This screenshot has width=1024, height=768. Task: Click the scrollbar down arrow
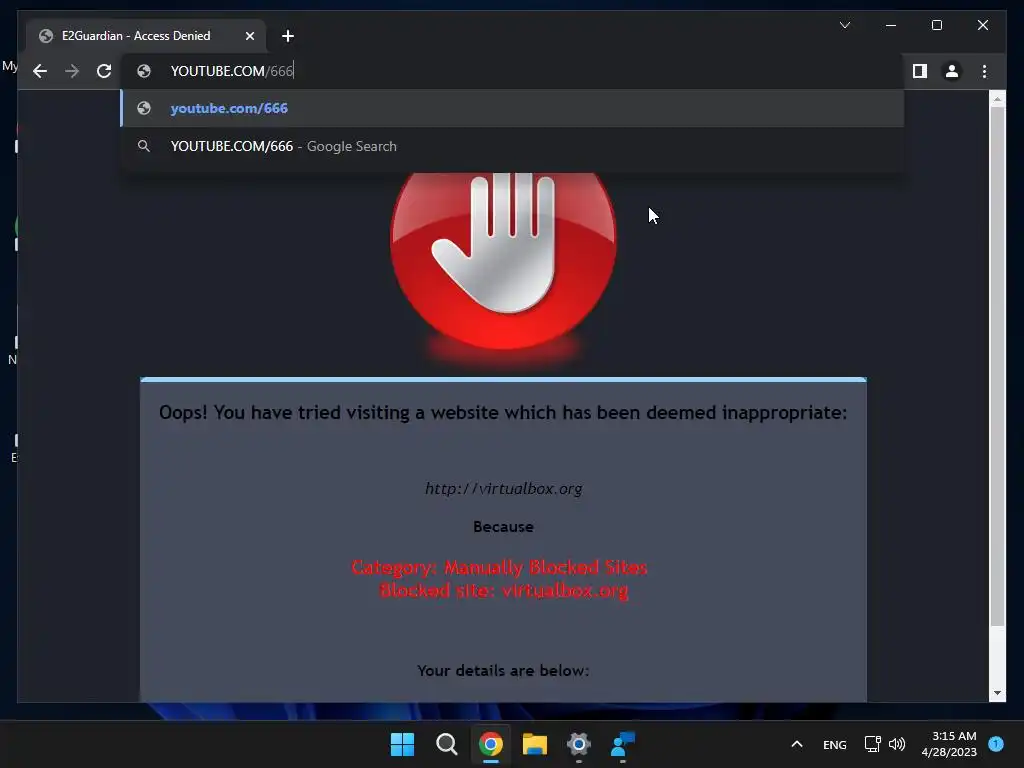click(997, 693)
